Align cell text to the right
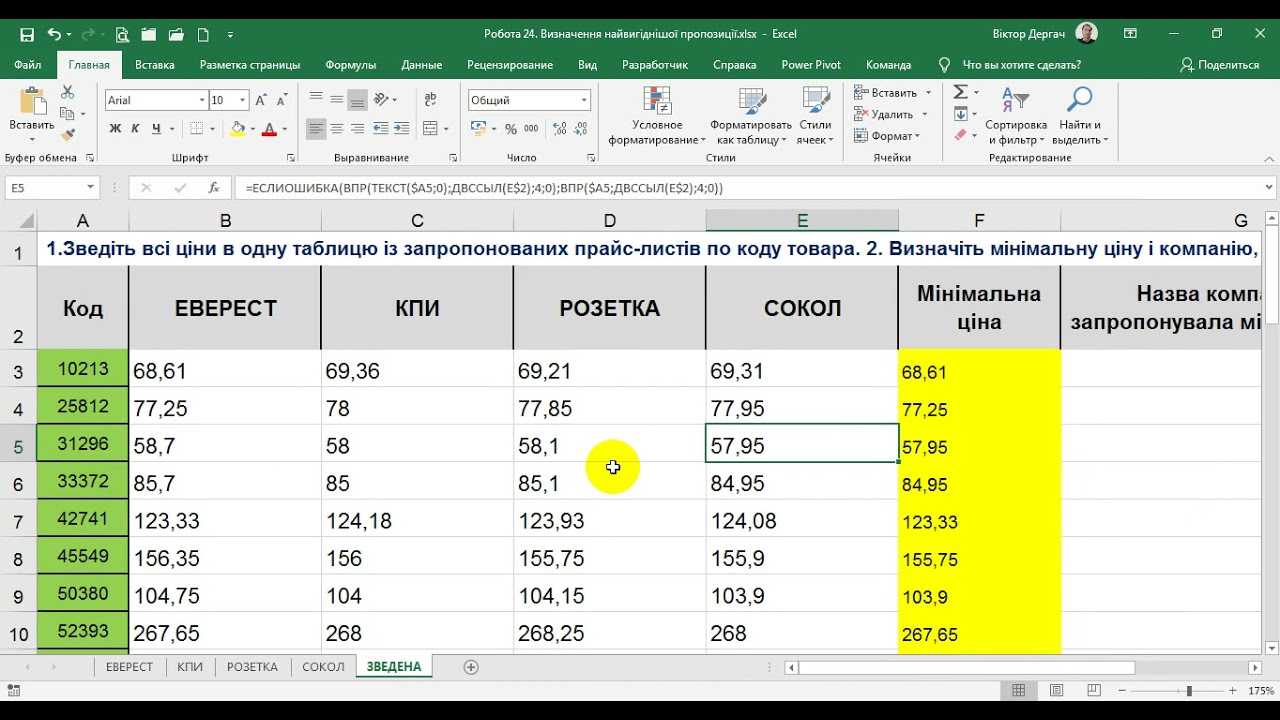The width and height of the screenshot is (1280, 720). 357,129
